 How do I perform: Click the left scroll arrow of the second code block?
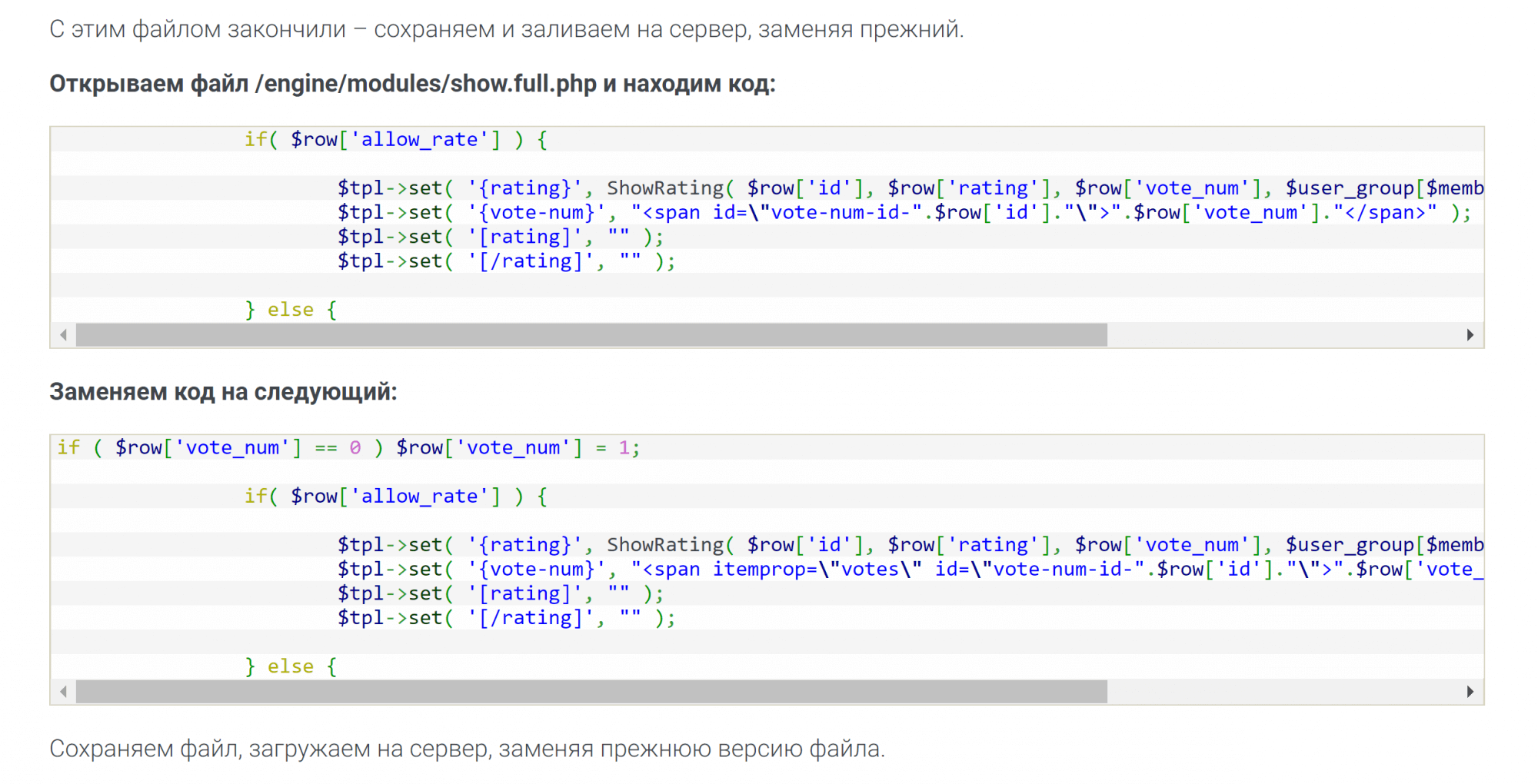pyautogui.click(x=64, y=692)
